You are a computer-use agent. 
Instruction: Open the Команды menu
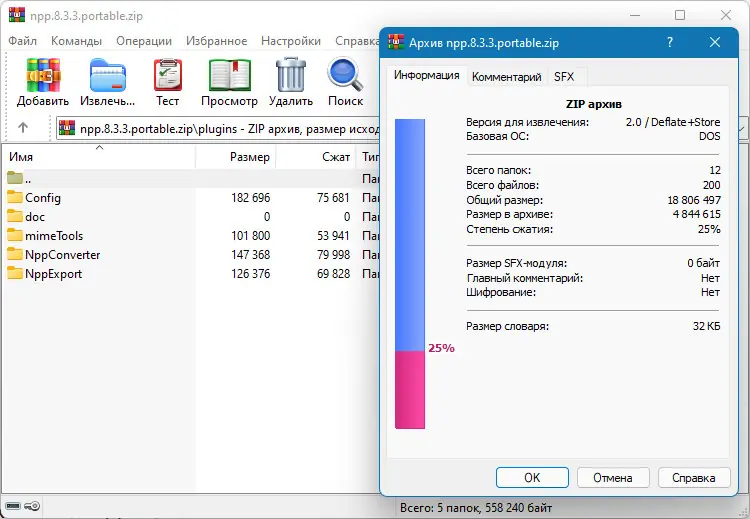point(77,41)
